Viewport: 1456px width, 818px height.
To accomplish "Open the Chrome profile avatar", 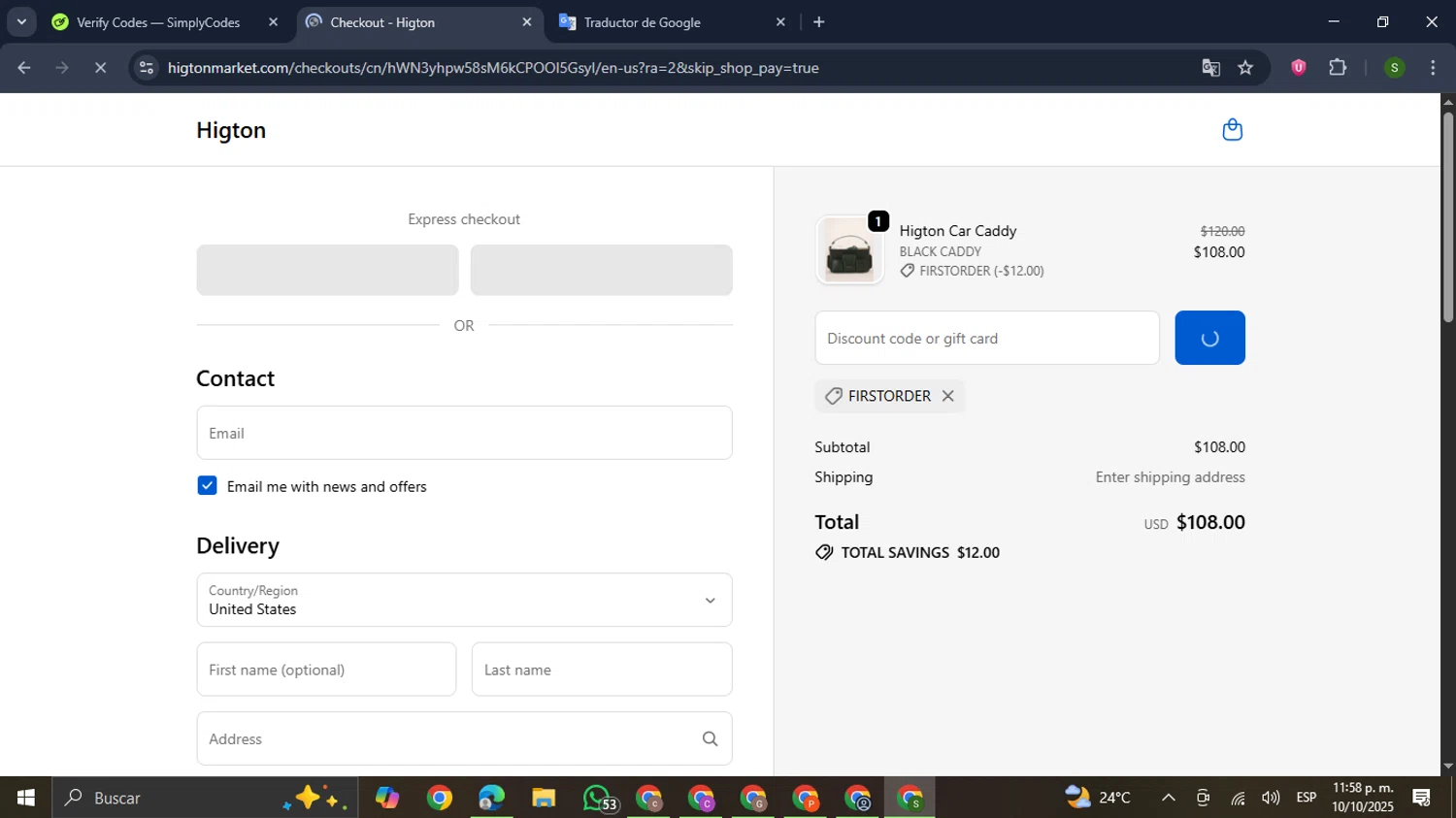I will [x=1394, y=68].
